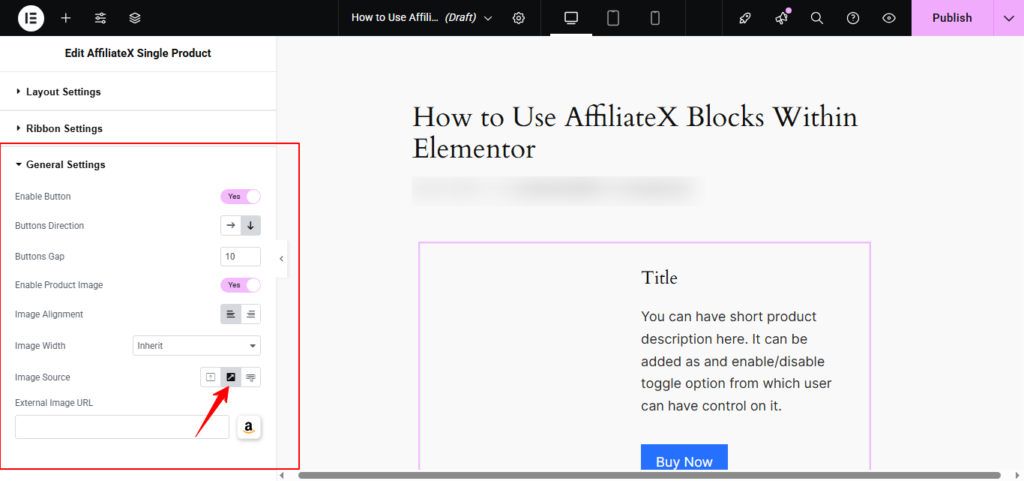This screenshot has height=481, width=1024.
Task: Open the help question mark icon
Action: click(853, 18)
